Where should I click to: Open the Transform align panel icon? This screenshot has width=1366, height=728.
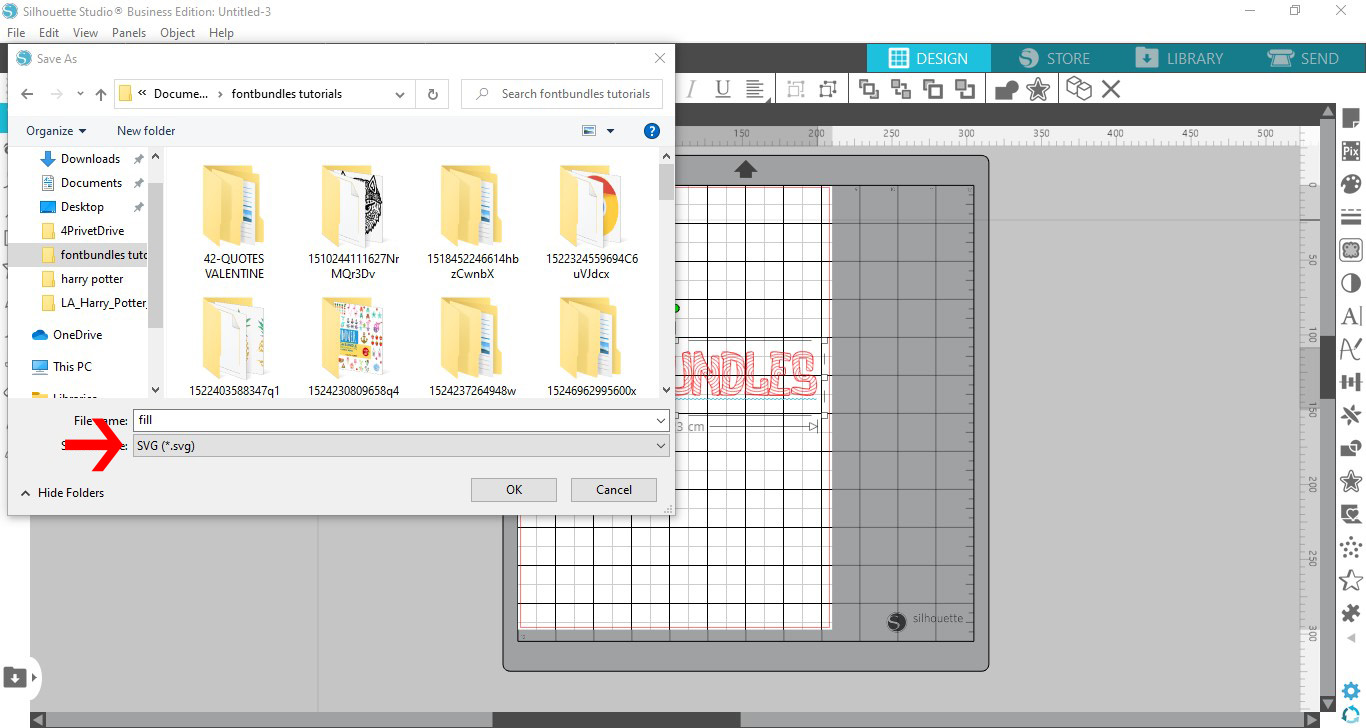1351,382
